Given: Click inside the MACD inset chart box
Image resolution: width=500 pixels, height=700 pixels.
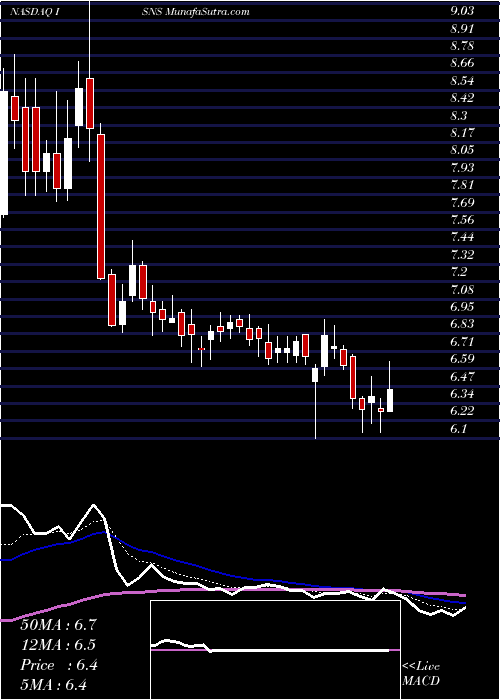Looking at the screenshot, I should point(275,650).
